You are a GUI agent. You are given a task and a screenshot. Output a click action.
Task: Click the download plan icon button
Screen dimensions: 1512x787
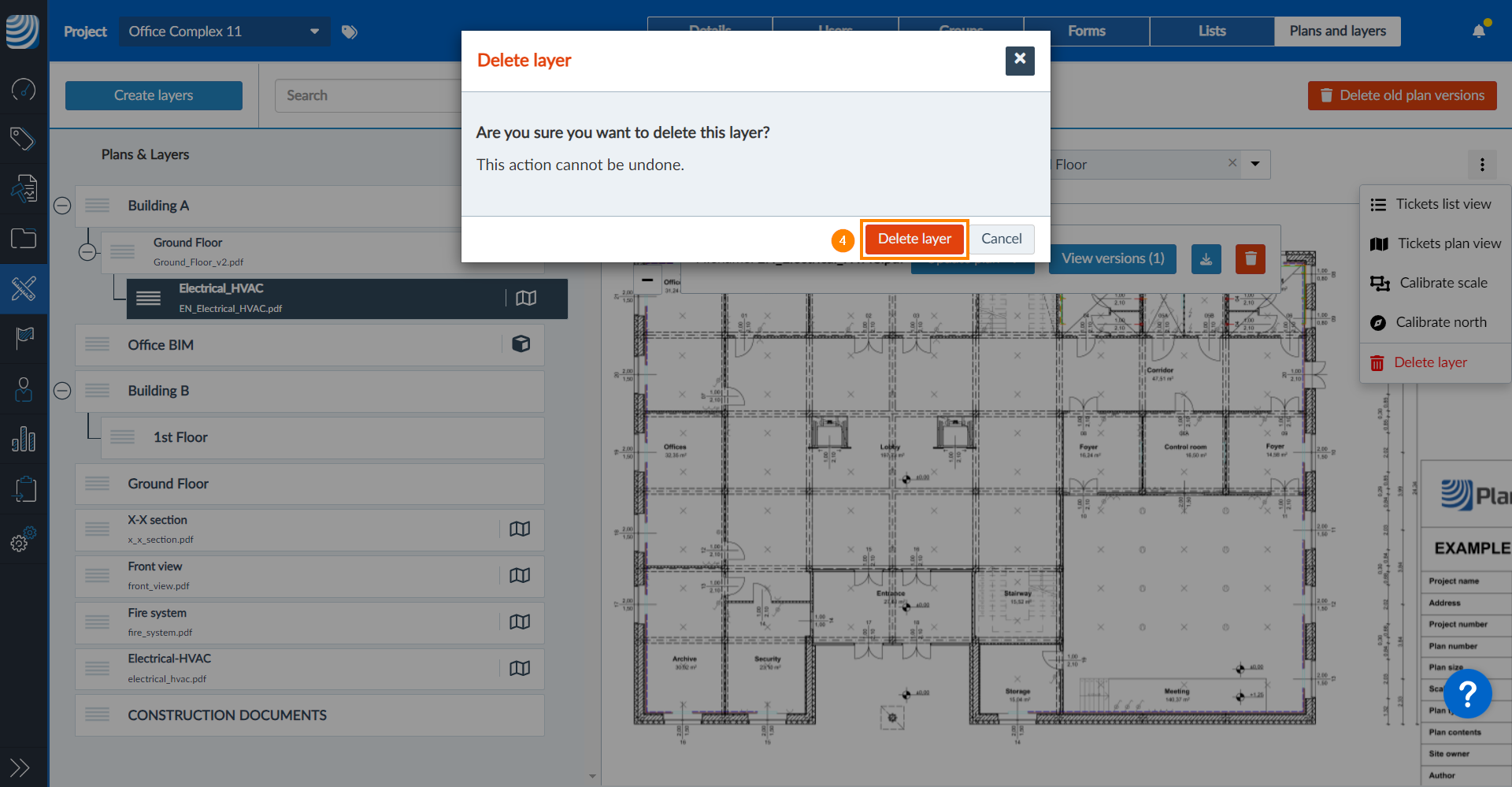(x=1206, y=258)
